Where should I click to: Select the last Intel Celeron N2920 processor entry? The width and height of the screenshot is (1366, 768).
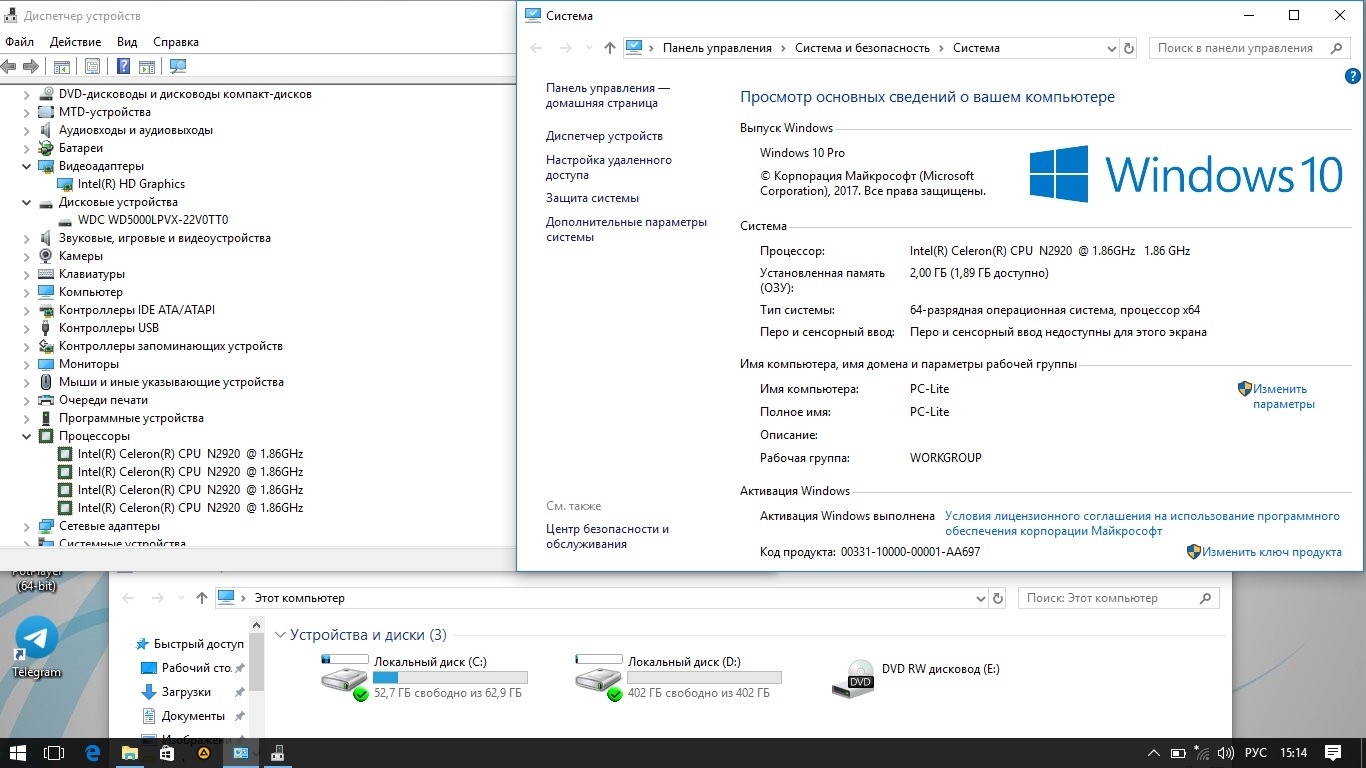pyautogui.click(x=190, y=508)
